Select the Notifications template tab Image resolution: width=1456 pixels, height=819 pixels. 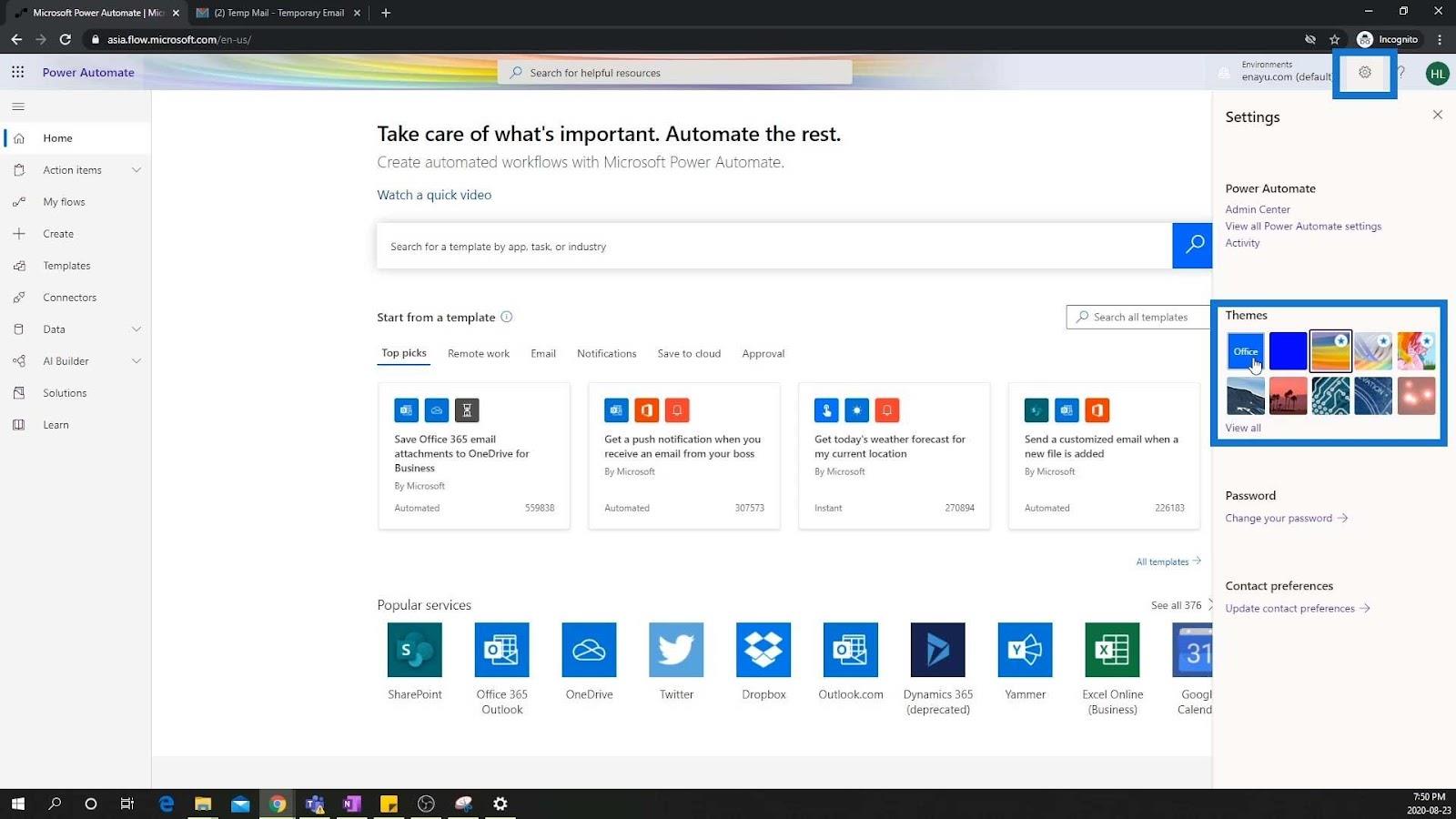coord(606,353)
